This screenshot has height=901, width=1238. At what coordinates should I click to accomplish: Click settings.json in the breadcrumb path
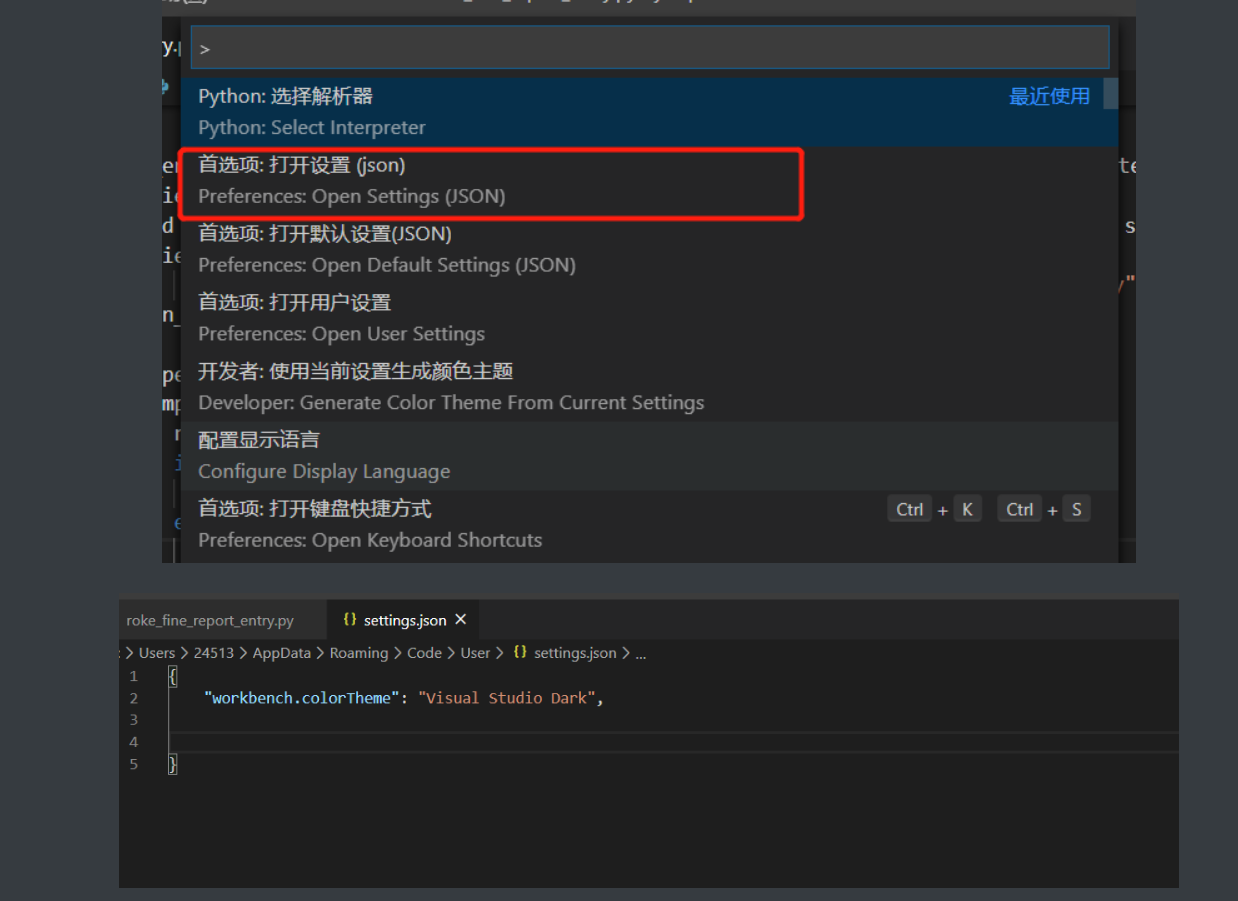575,653
